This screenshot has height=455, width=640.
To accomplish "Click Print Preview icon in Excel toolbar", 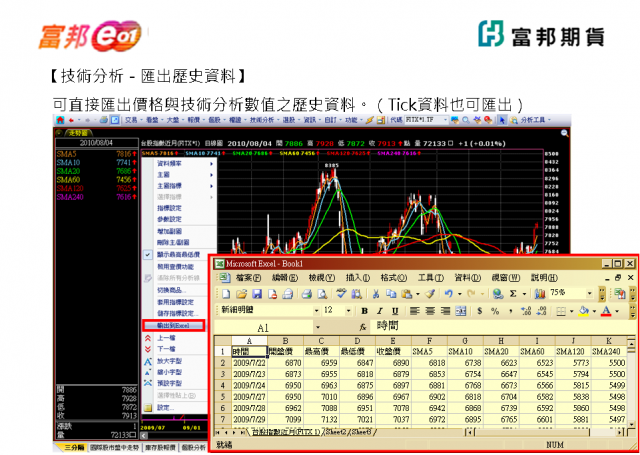I will click(322, 293).
